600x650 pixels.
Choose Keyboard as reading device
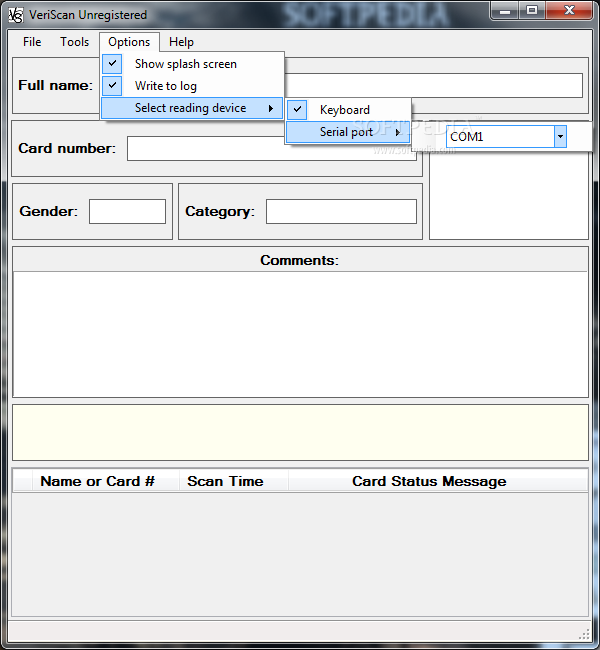point(348,110)
